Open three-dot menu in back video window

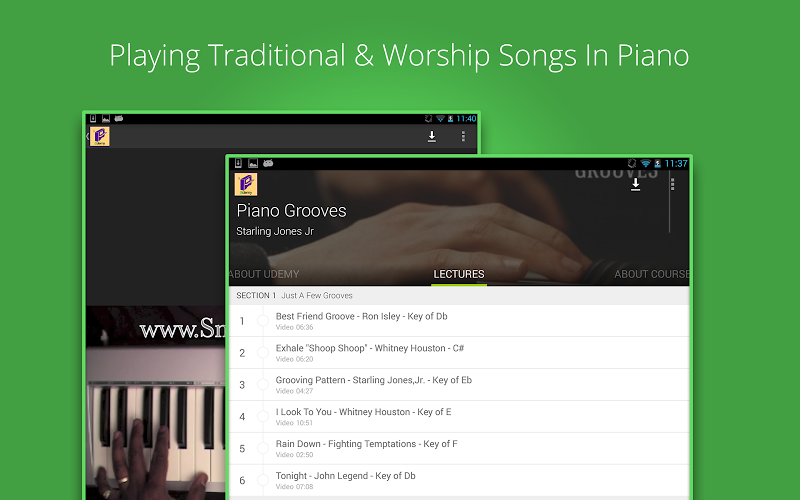click(x=463, y=136)
